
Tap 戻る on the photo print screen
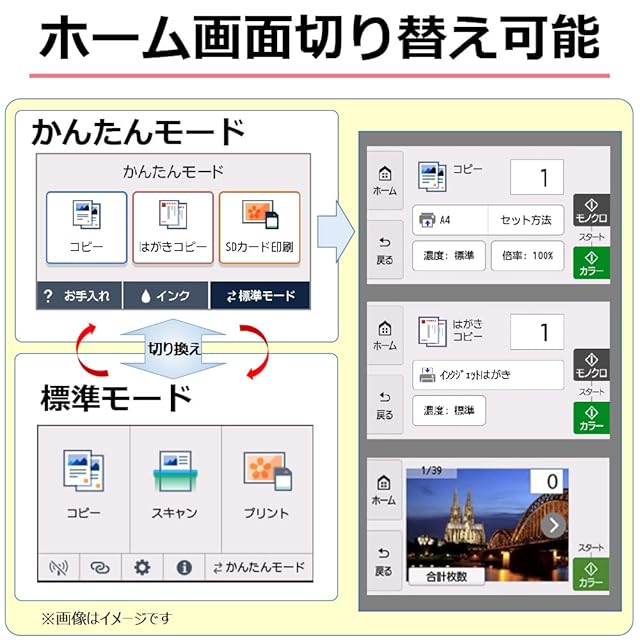click(x=384, y=561)
